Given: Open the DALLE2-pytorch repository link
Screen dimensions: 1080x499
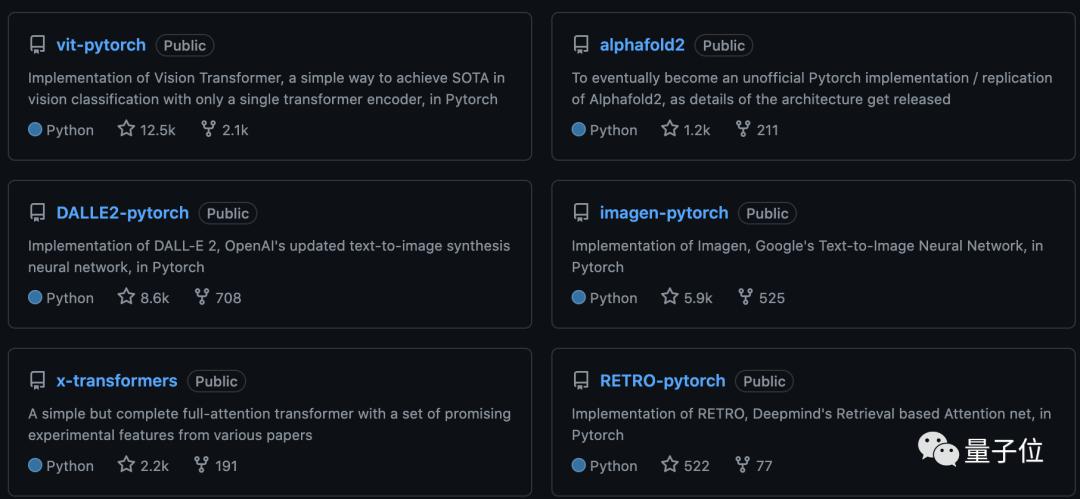Looking at the screenshot, I should click(122, 213).
